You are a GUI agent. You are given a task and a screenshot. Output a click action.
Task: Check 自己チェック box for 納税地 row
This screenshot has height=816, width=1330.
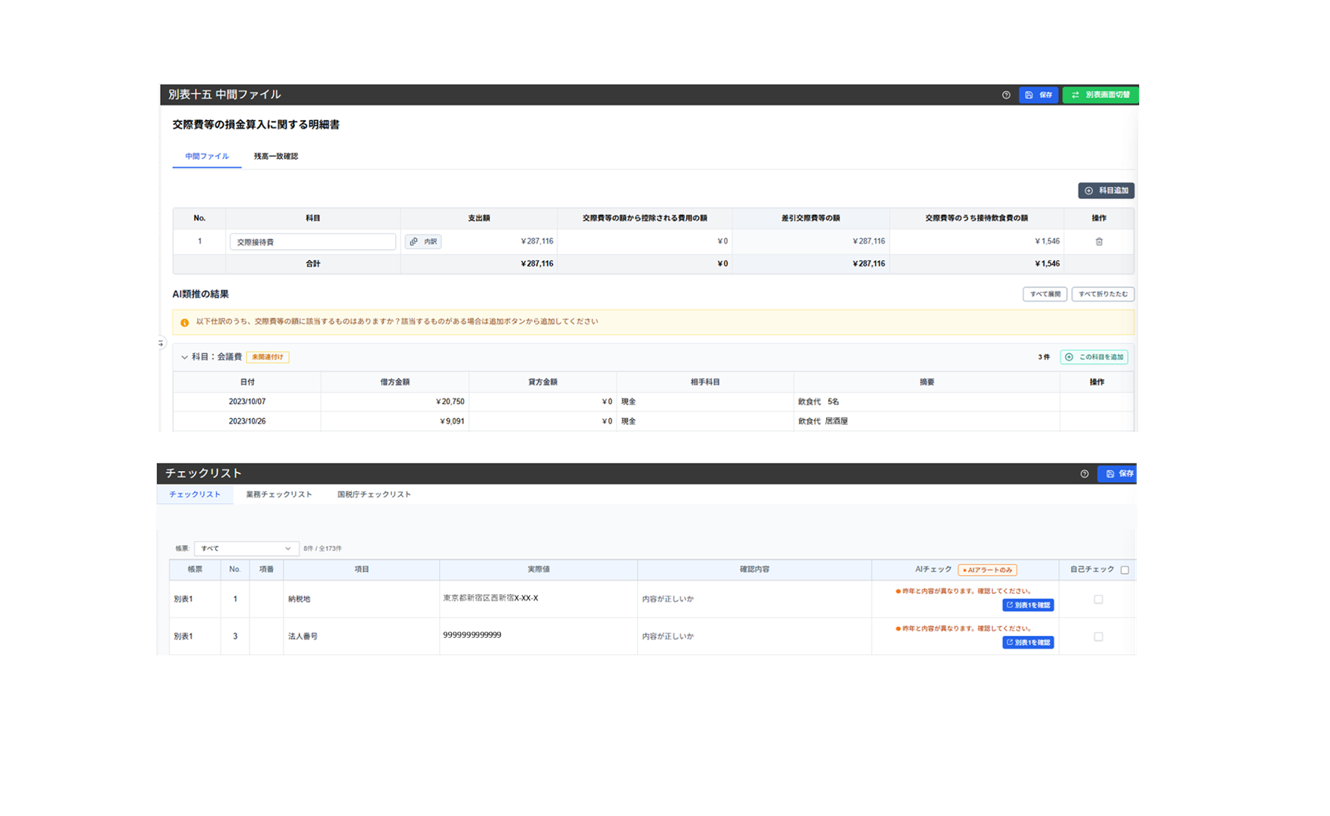1098,600
